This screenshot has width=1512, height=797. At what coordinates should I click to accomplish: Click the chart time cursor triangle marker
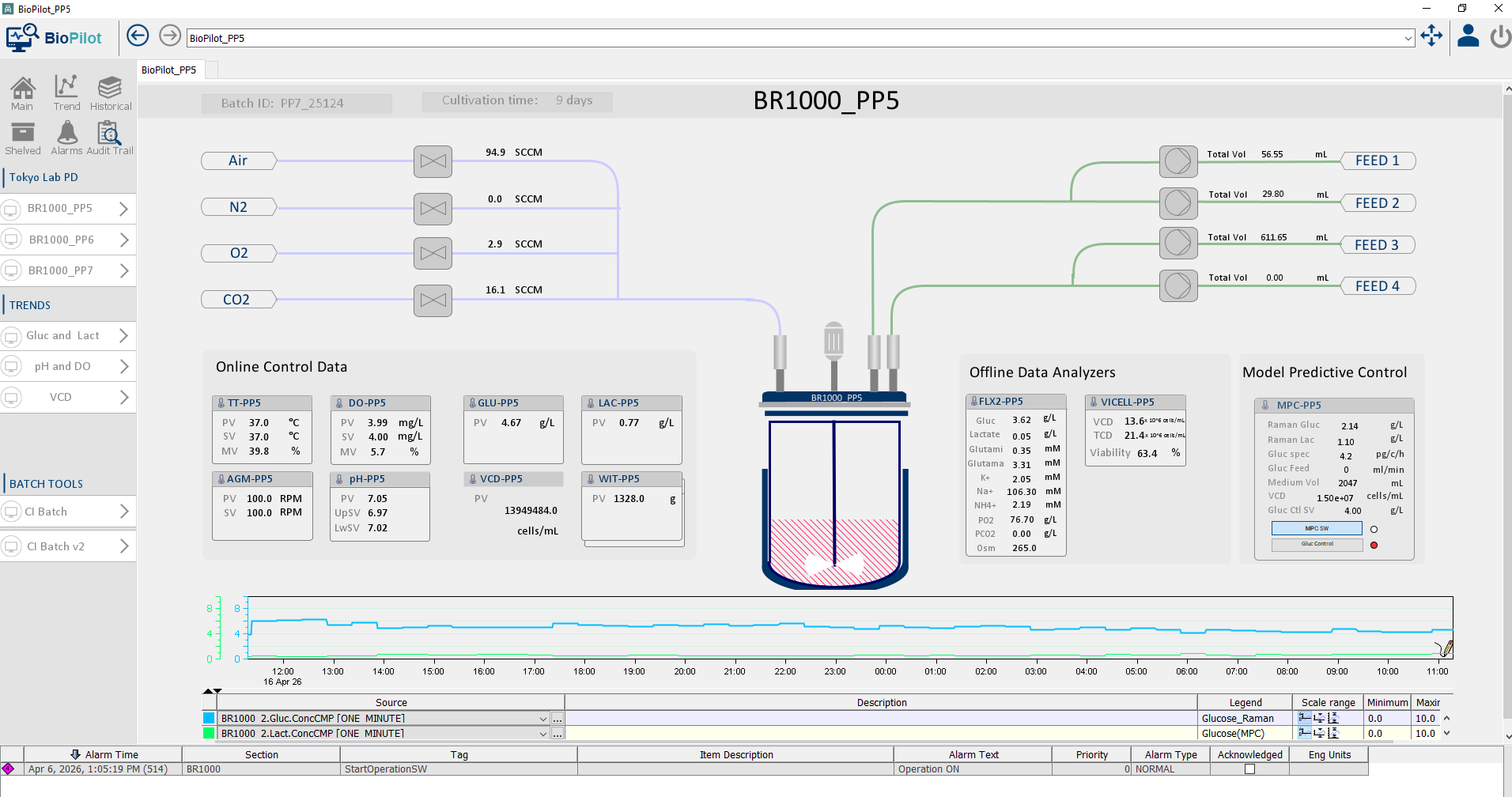point(213,691)
